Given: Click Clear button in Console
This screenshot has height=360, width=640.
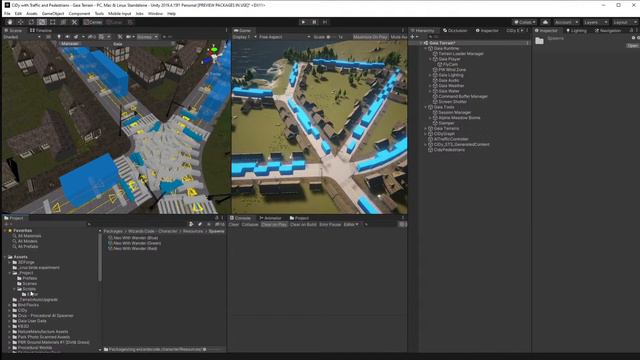Looking at the screenshot, I should click(x=234, y=224).
